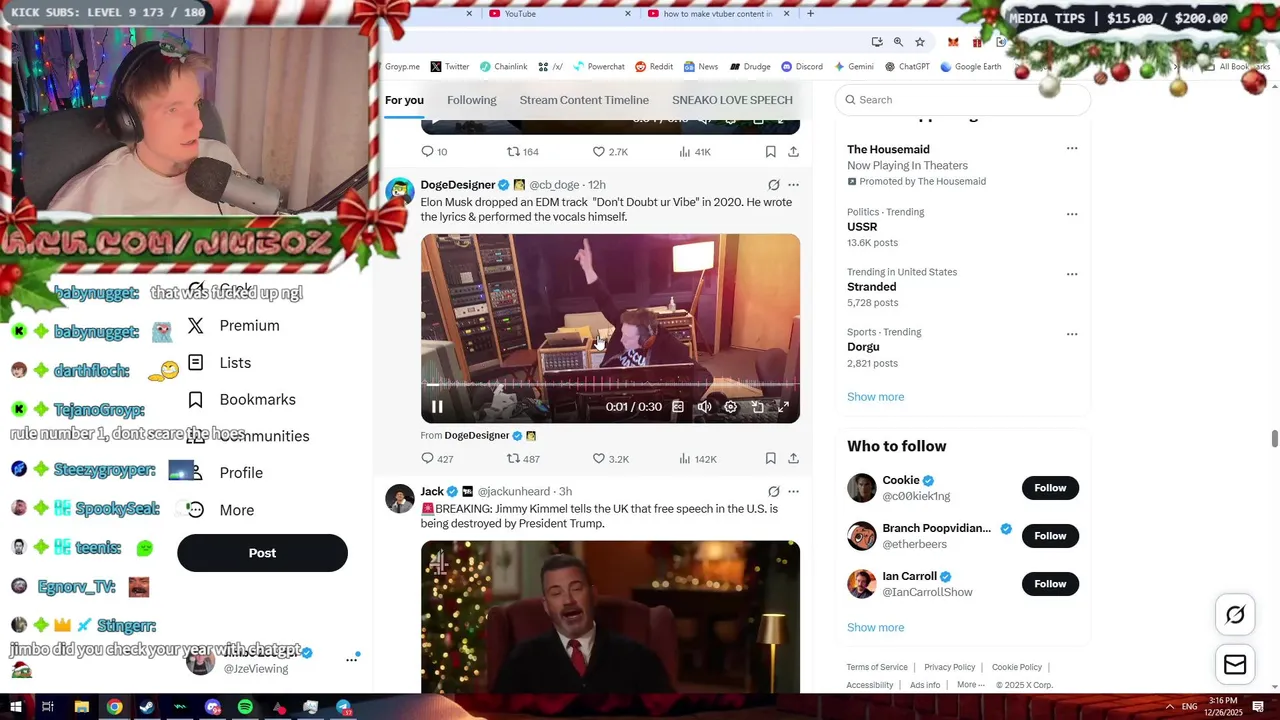This screenshot has width=1280, height=720.
Task: Repost the DogeDesigner post with 487 reposts
Action: tap(523, 459)
